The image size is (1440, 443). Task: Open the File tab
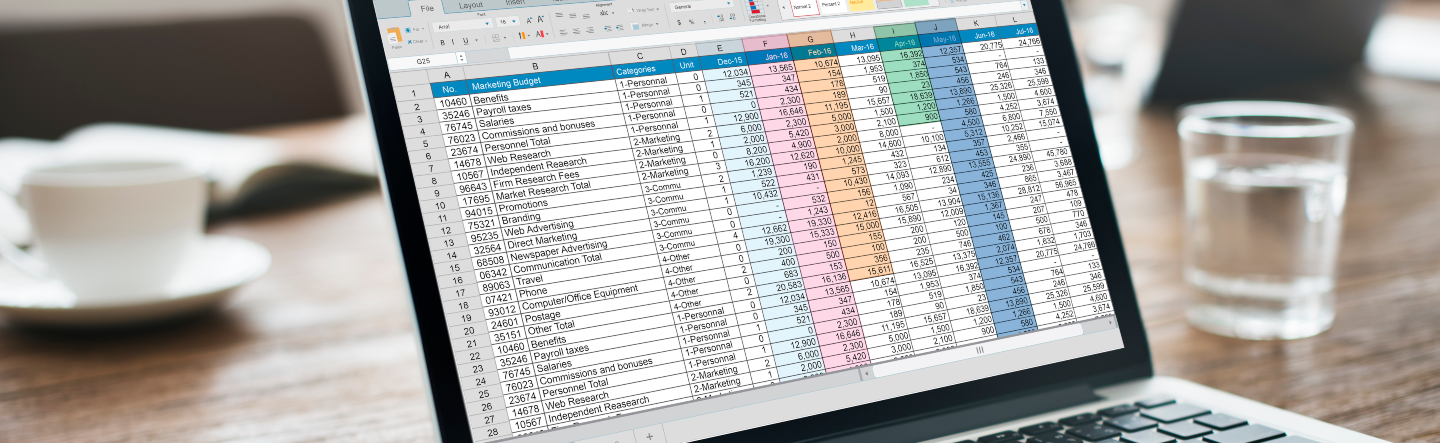427,8
